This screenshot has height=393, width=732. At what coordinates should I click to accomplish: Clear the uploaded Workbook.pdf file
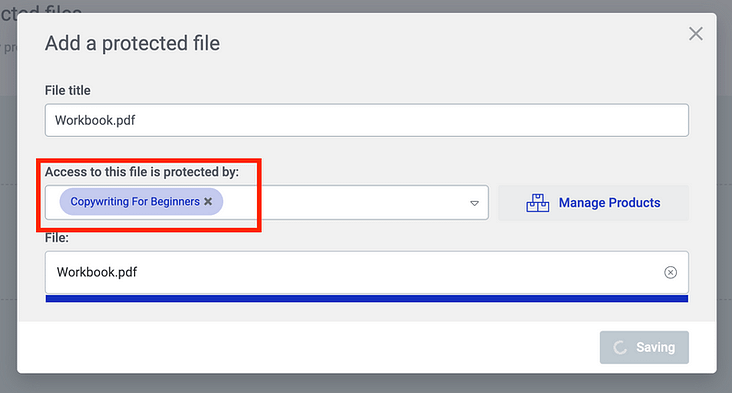pyautogui.click(x=670, y=272)
